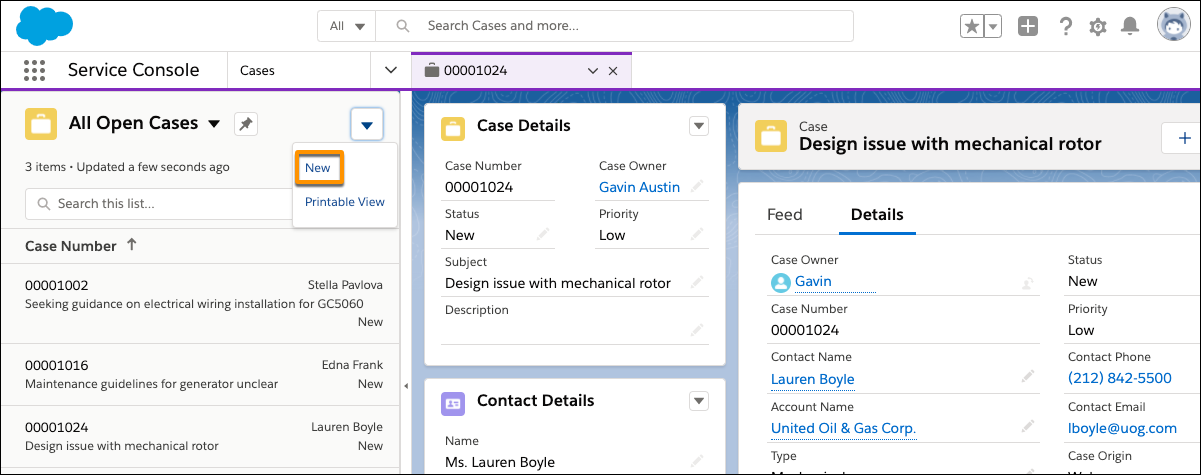This screenshot has width=1201, height=475.
Task: Select the Cases navigation item
Action: tap(258, 71)
